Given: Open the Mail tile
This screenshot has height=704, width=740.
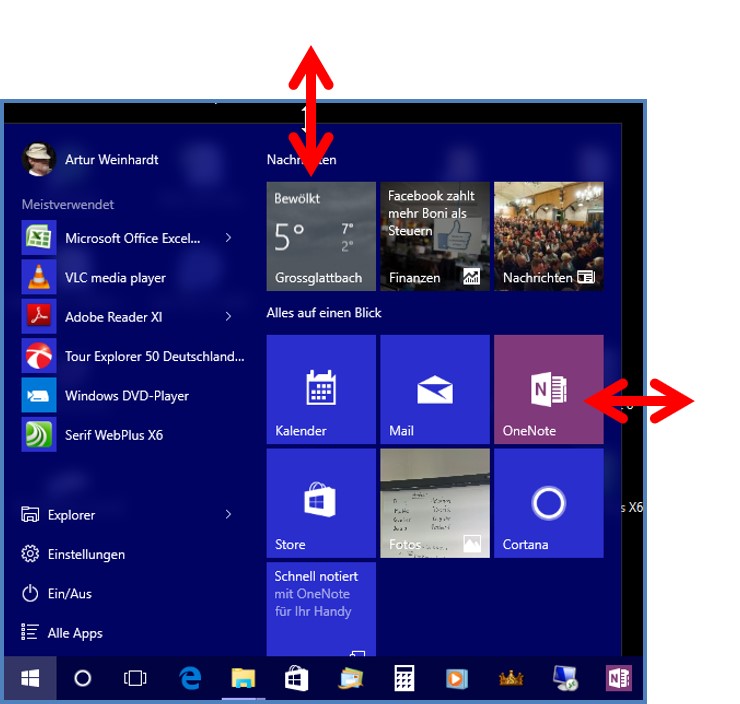Looking at the screenshot, I should tap(435, 389).
